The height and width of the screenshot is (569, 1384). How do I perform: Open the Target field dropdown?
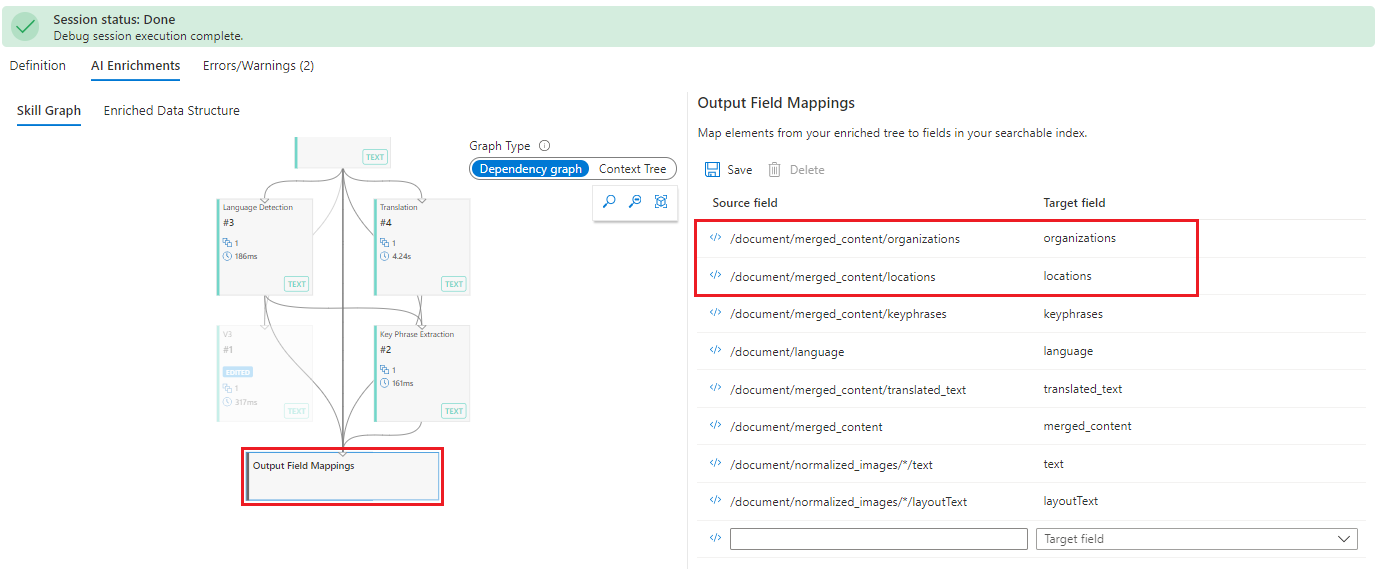(x=1197, y=539)
